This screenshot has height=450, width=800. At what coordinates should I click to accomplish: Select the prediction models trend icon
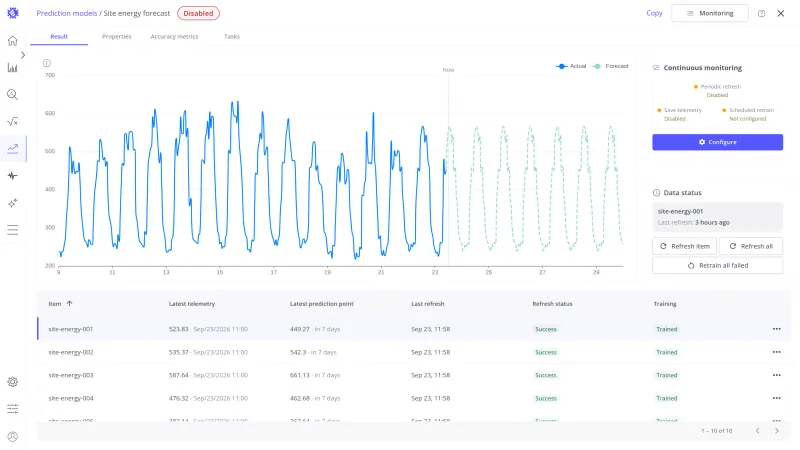click(x=13, y=148)
